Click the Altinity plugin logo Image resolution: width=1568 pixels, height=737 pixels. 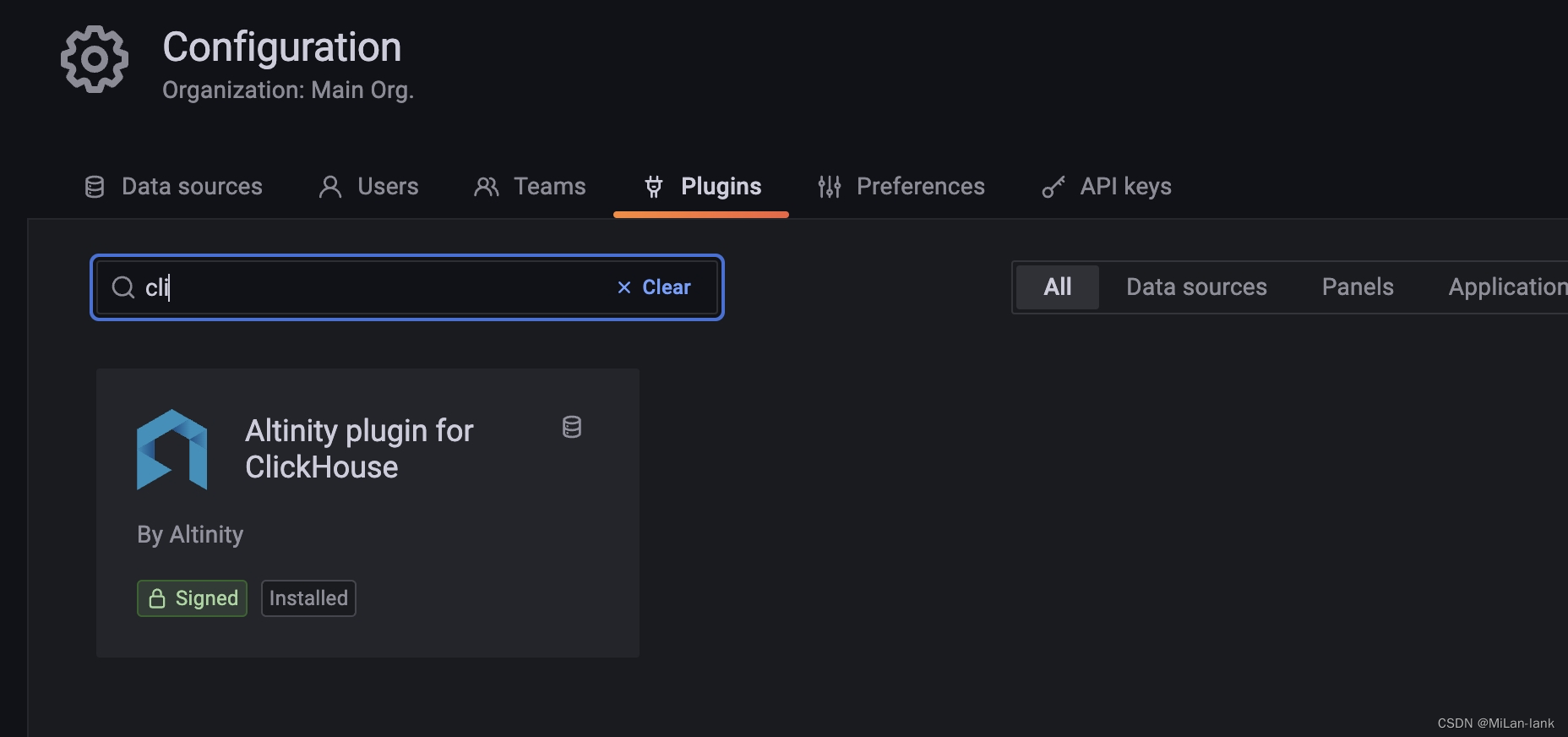tap(172, 450)
